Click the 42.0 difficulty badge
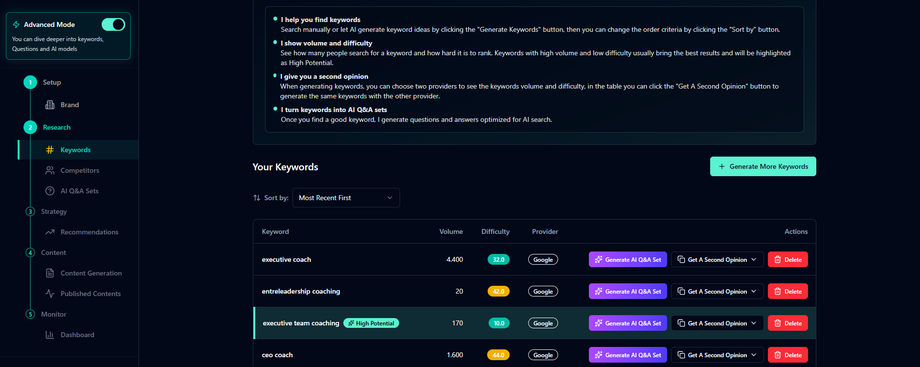The image size is (920, 367). coord(499,291)
